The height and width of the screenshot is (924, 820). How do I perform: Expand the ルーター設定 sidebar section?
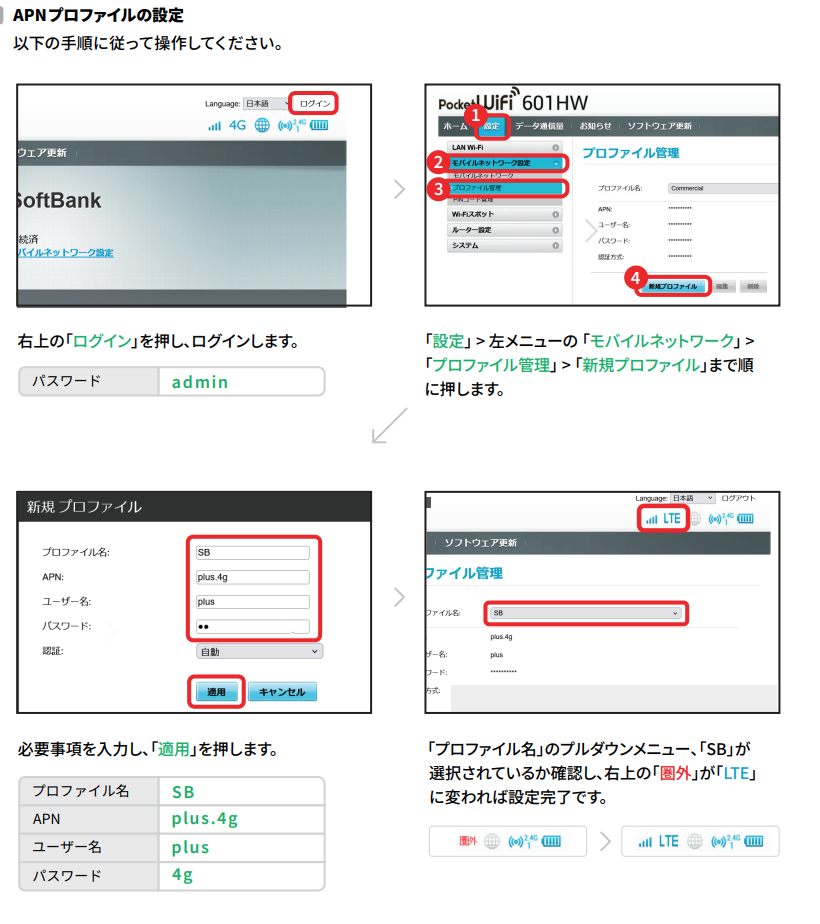pos(505,230)
